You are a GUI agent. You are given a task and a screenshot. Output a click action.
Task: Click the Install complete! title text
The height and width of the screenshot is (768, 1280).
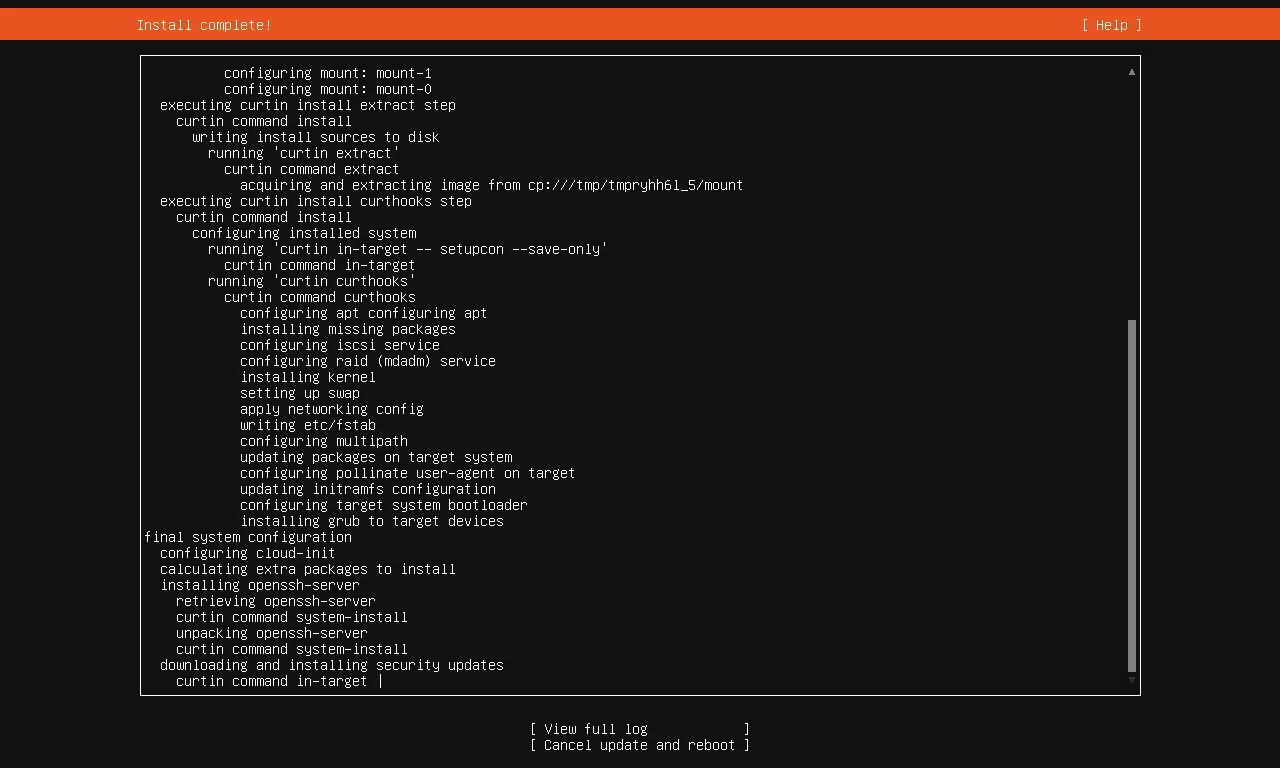(204, 25)
